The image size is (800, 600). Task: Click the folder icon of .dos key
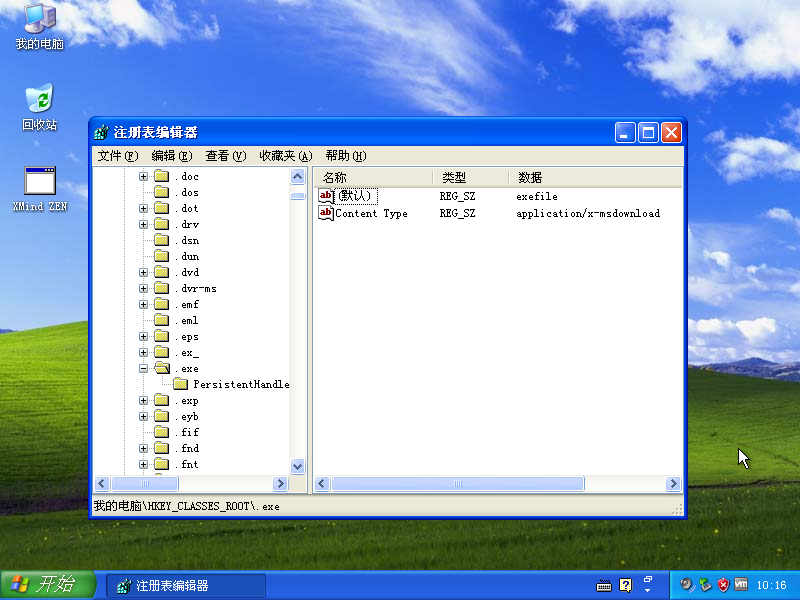click(162, 192)
